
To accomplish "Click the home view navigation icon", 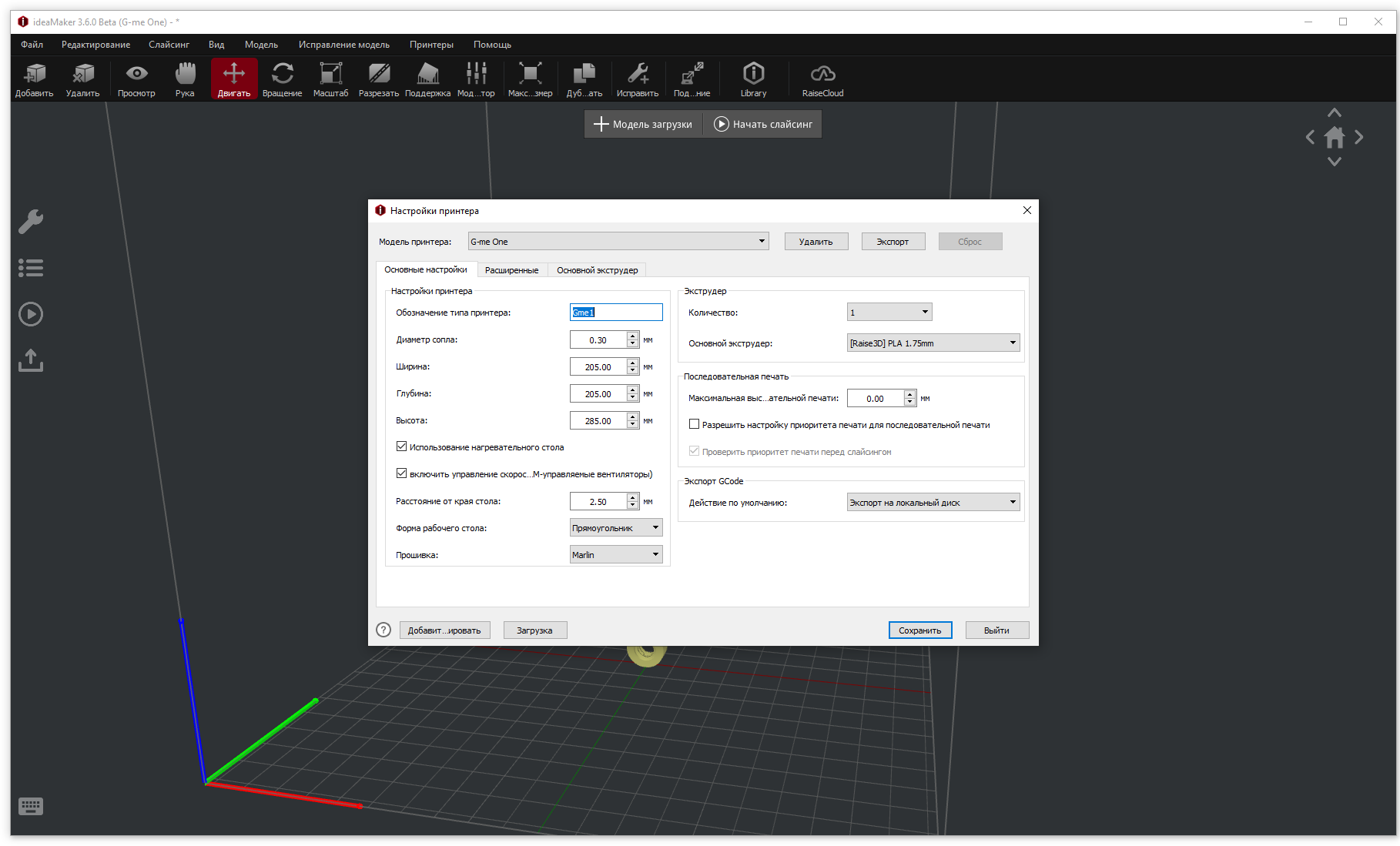I will [x=1335, y=138].
